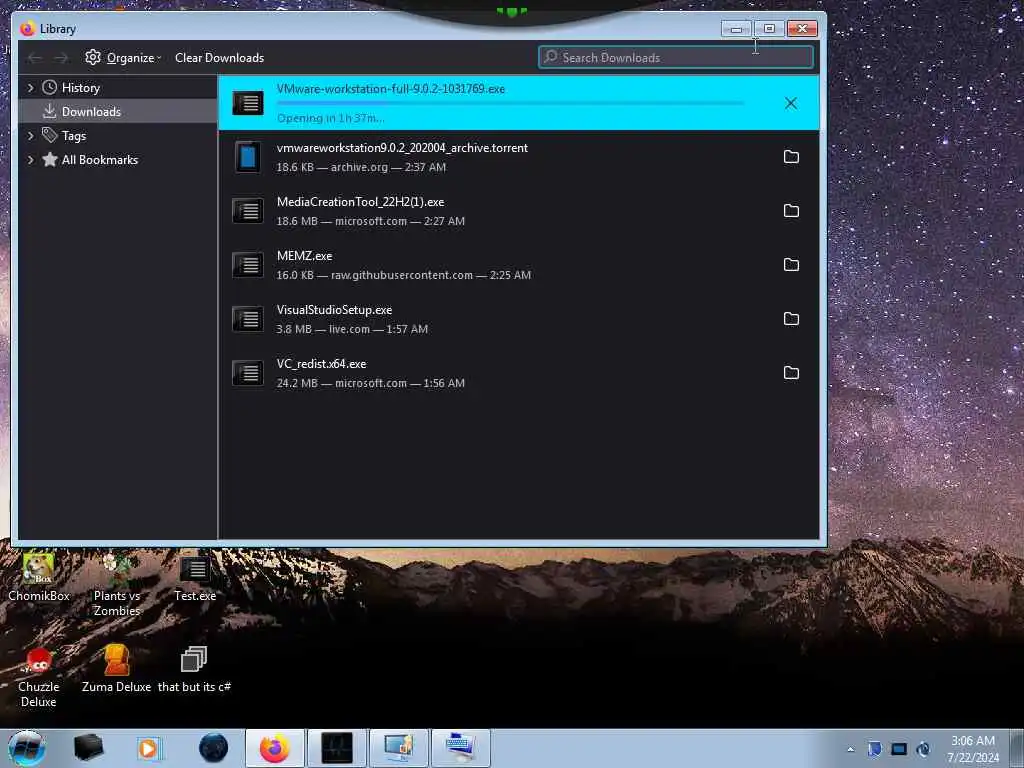Click the search magnifier icon
Viewport: 1024px width, 768px height.
pyautogui.click(x=551, y=57)
